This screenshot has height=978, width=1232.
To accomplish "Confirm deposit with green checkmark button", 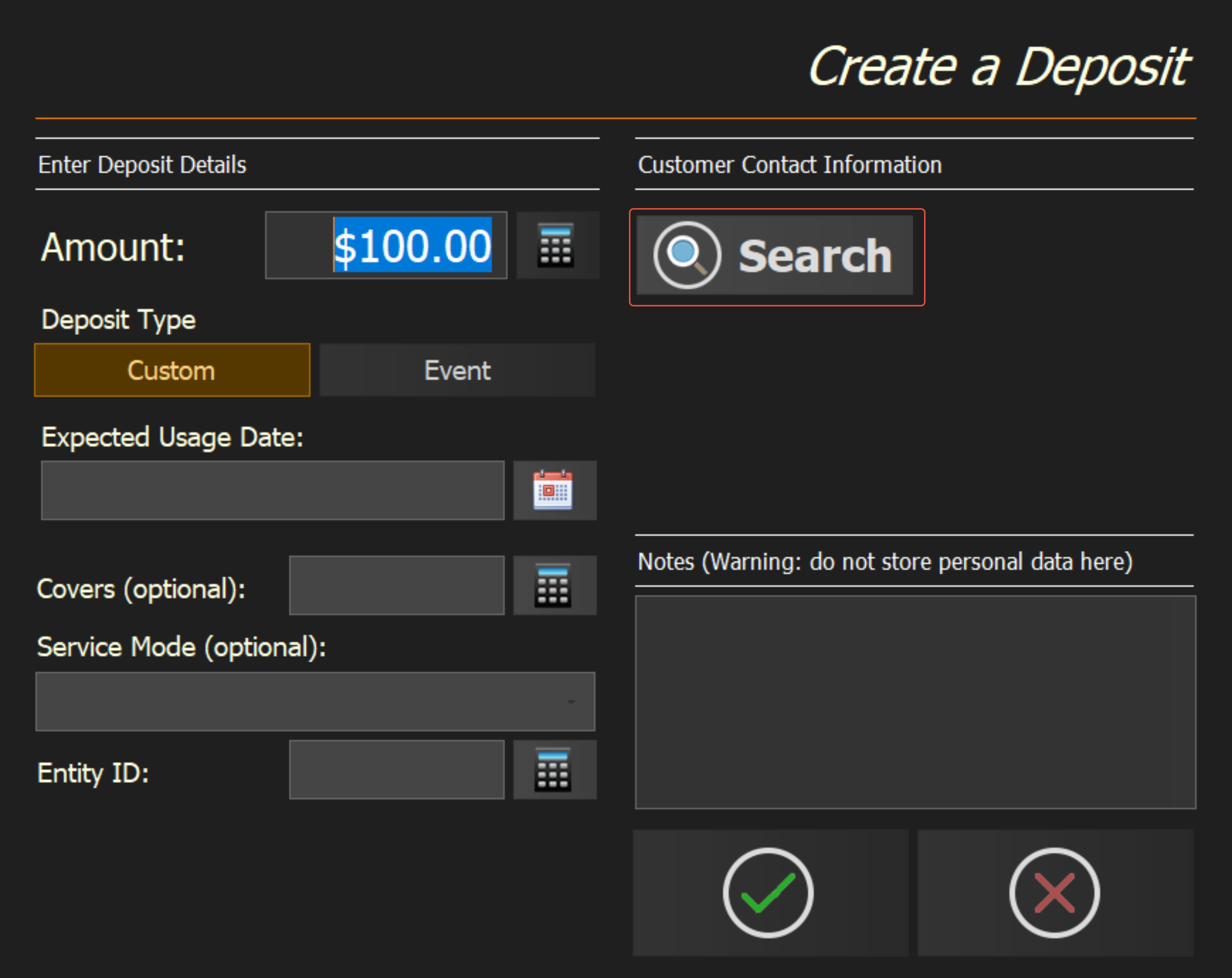I will click(x=769, y=893).
